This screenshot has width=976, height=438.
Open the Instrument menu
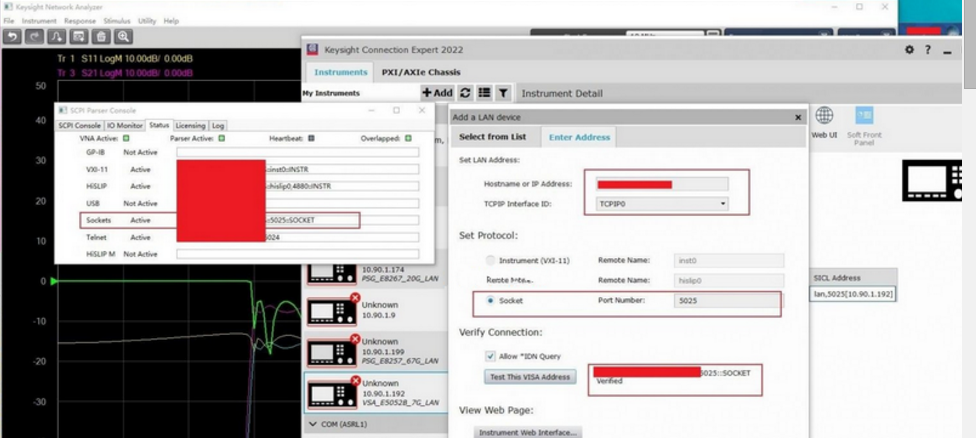pyautogui.click(x=39, y=21)
